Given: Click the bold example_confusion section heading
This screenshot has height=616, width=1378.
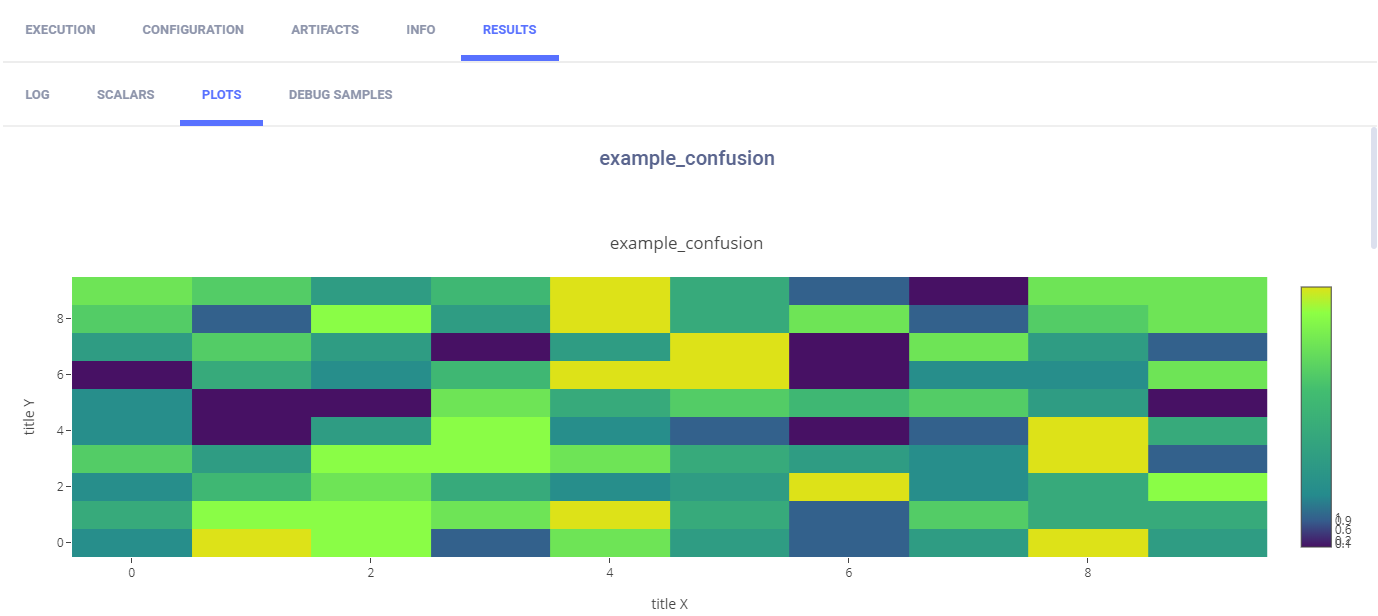Looking at the screenshot, I should pyautogui.click(x=687, y=158).
